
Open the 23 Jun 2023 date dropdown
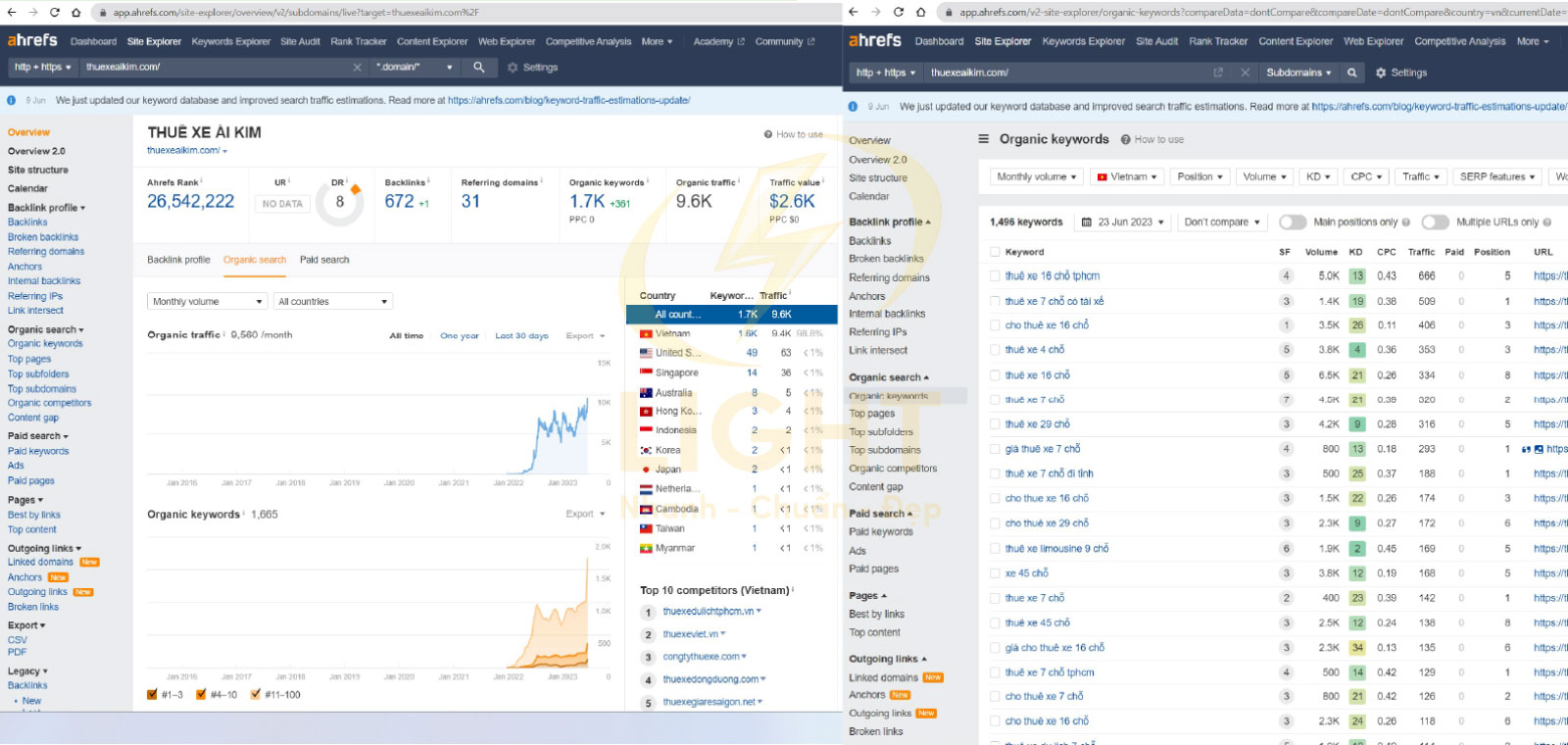1123,223
